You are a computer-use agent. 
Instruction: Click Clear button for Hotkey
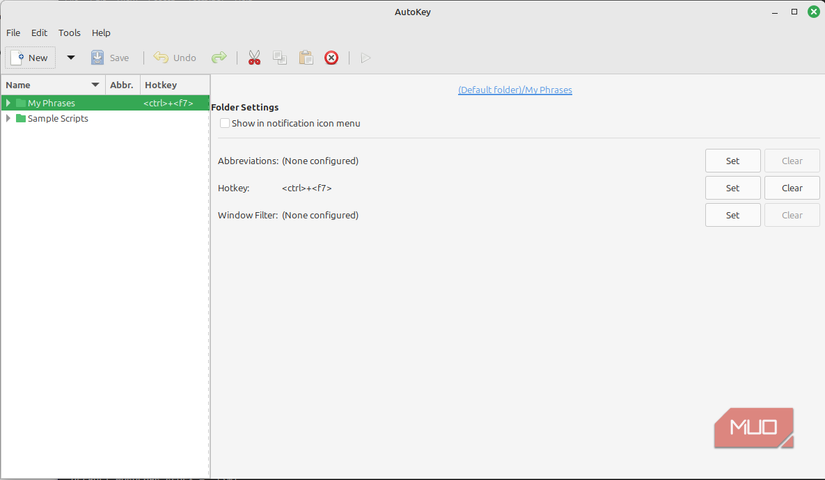[792, 188]
